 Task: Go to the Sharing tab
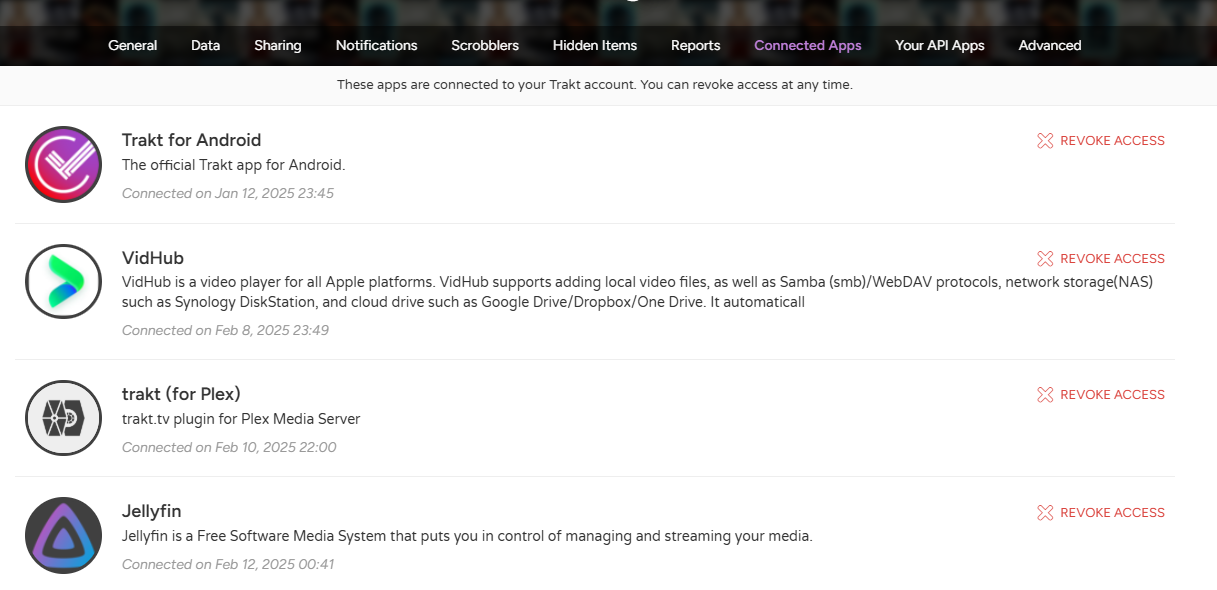[278, 45]
